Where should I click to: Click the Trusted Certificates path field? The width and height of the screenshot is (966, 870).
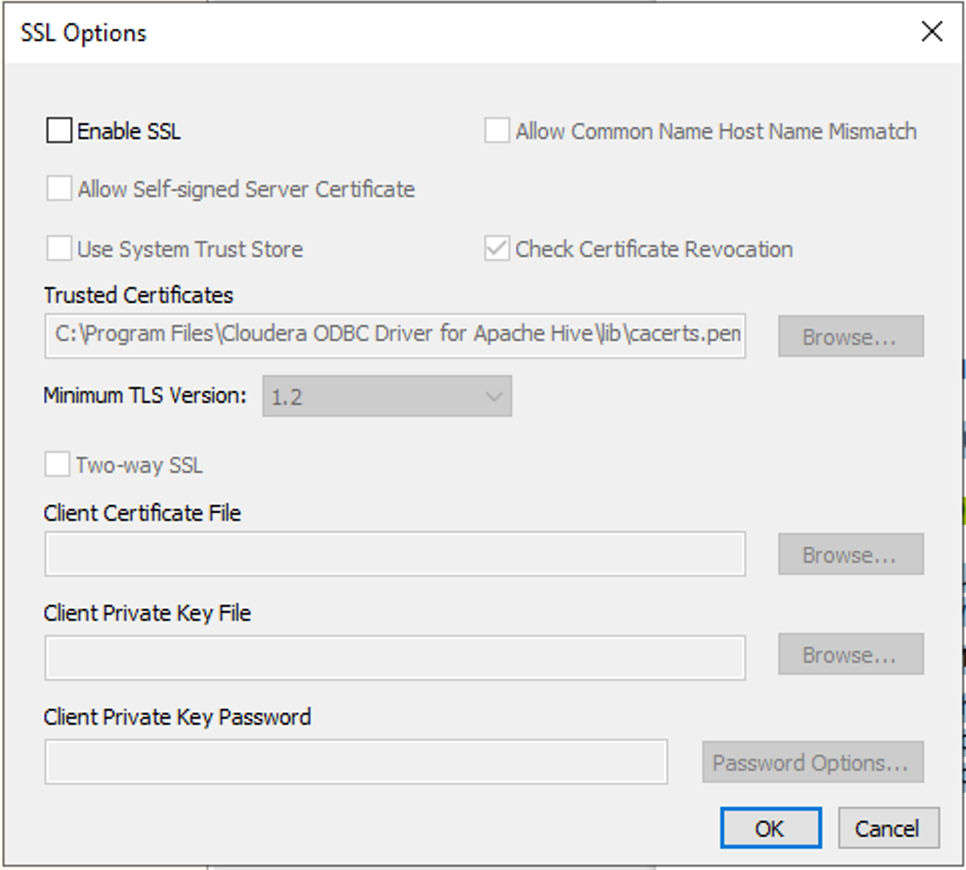click(x=395, y=336)
